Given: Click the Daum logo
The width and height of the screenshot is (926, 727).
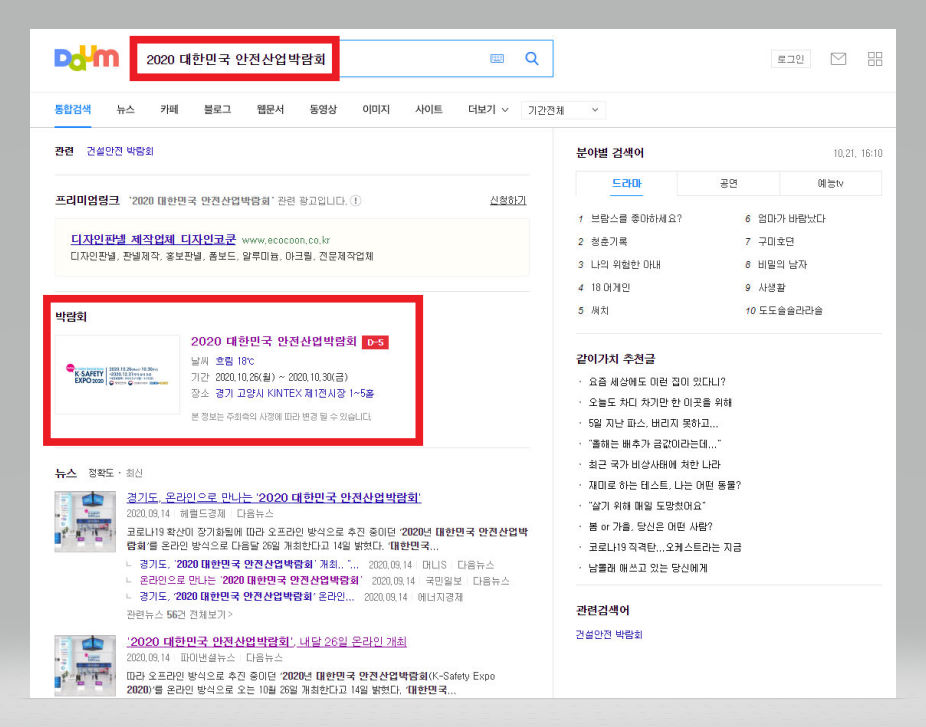Looking at the screenshot, I should [86, 58].
